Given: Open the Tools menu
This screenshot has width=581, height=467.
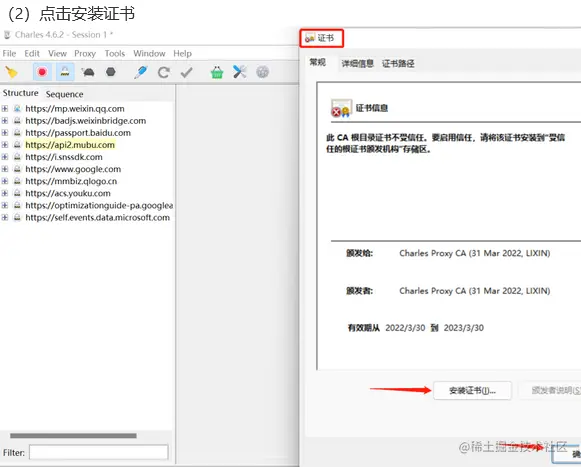Looking at the screenshot, I should coord(114,53).
